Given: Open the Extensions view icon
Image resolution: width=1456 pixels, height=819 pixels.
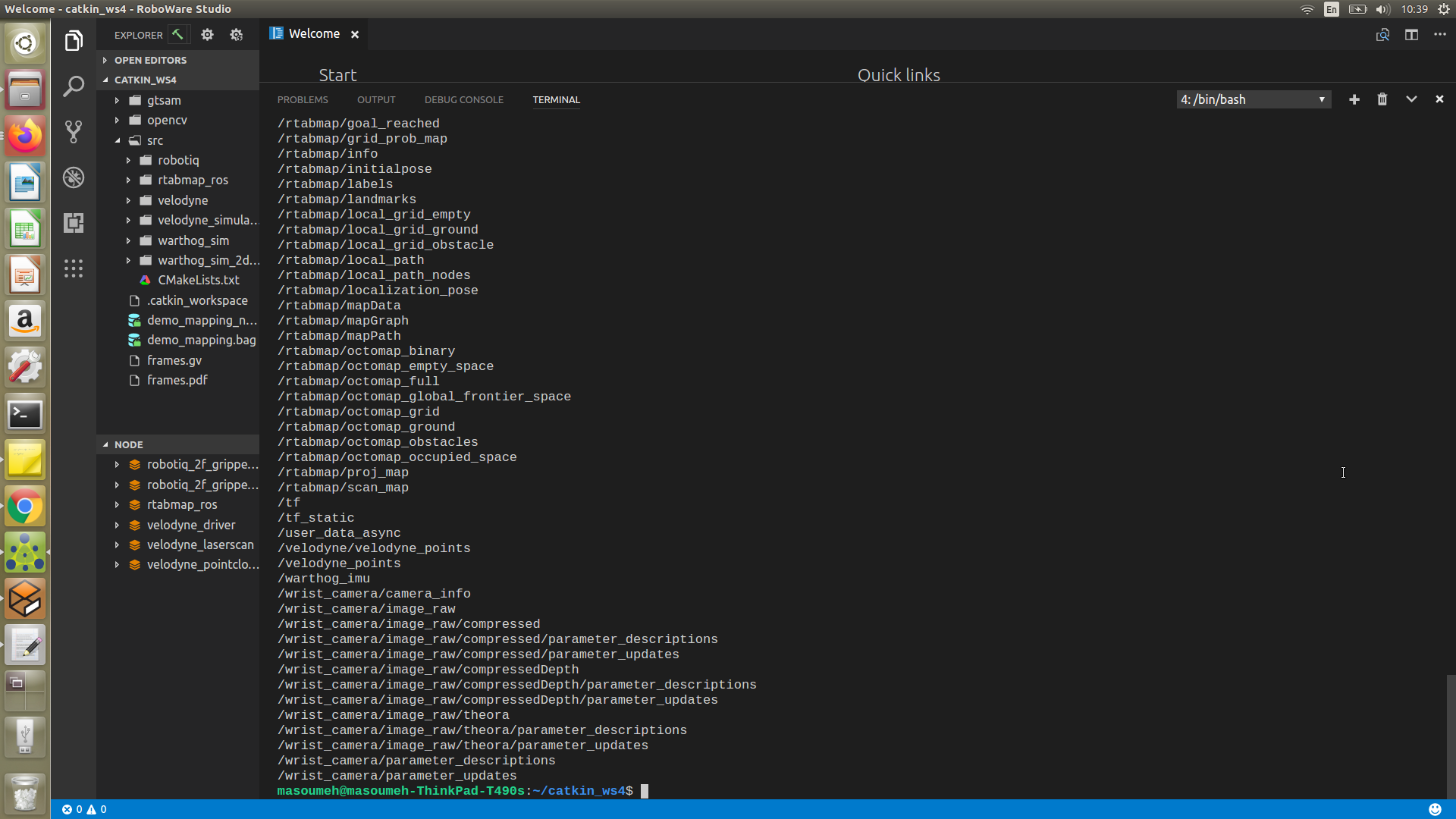Looking at the screenshot, I should [x=74, y=223].
